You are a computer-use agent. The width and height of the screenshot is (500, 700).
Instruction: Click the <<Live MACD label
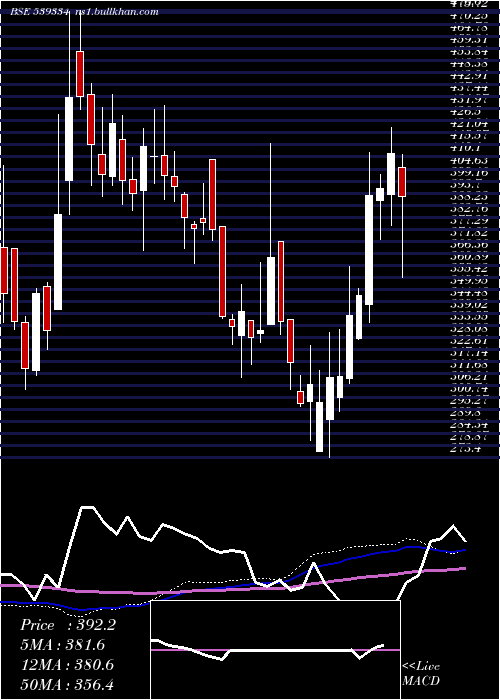click(421, 674)
